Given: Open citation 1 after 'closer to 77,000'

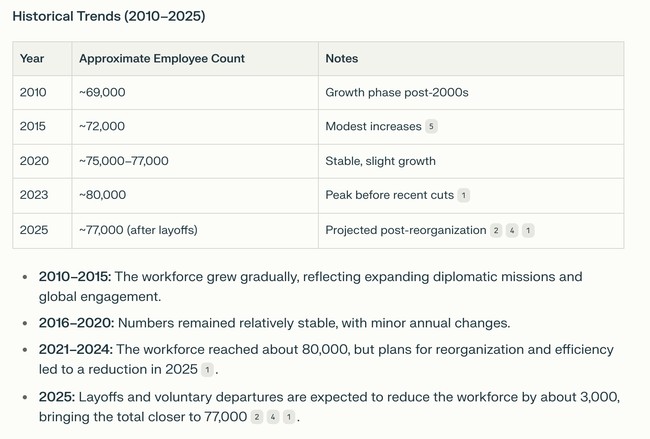Looking at the screenshot, I should coord(289,417).
